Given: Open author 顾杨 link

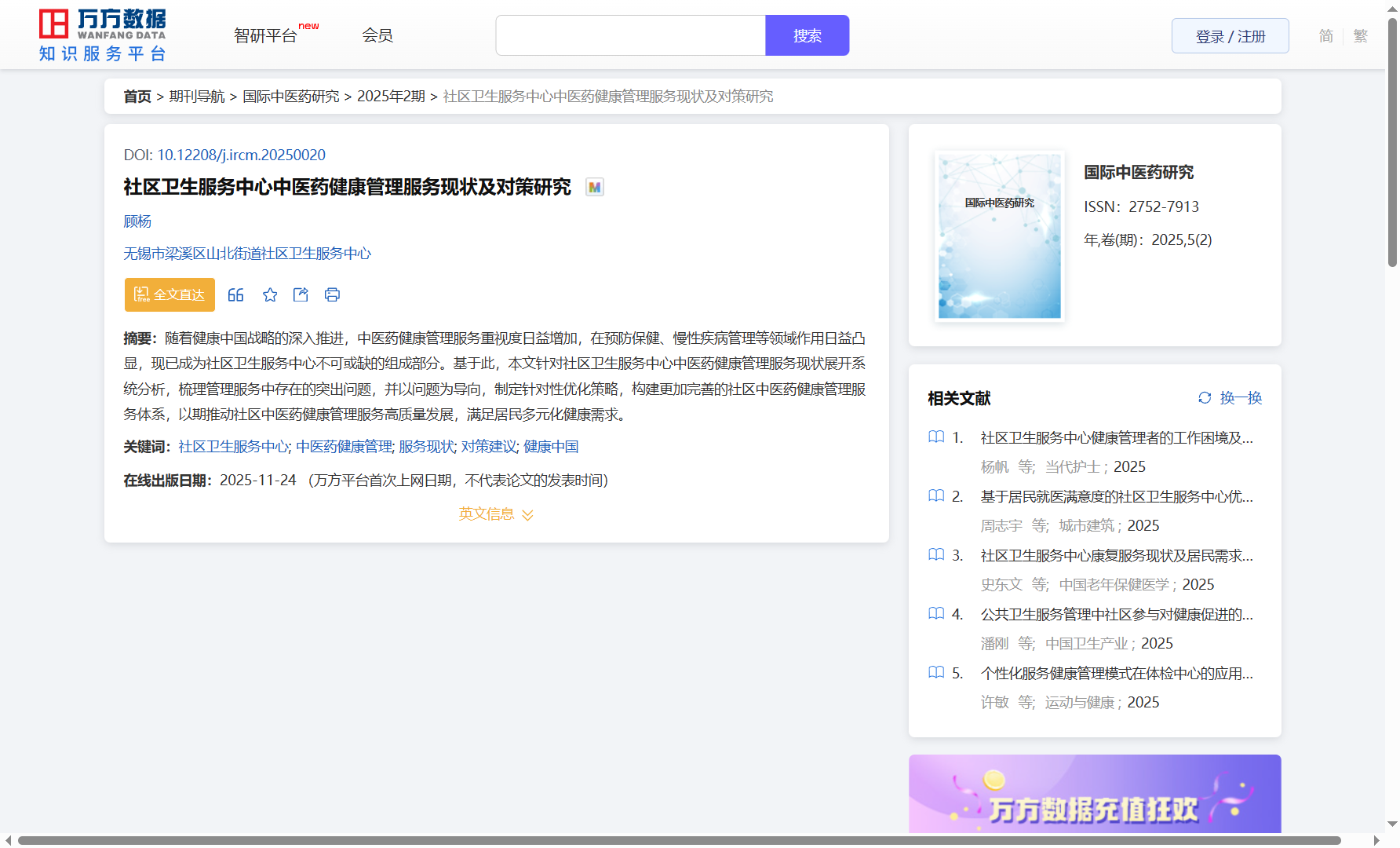Looking at the screenshot, I should pos(137,222).
